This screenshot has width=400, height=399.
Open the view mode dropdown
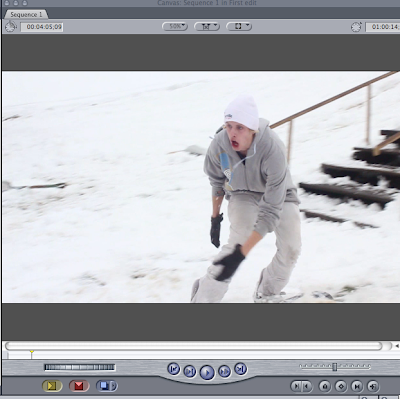pyautogui.click(x=239, y=26)
